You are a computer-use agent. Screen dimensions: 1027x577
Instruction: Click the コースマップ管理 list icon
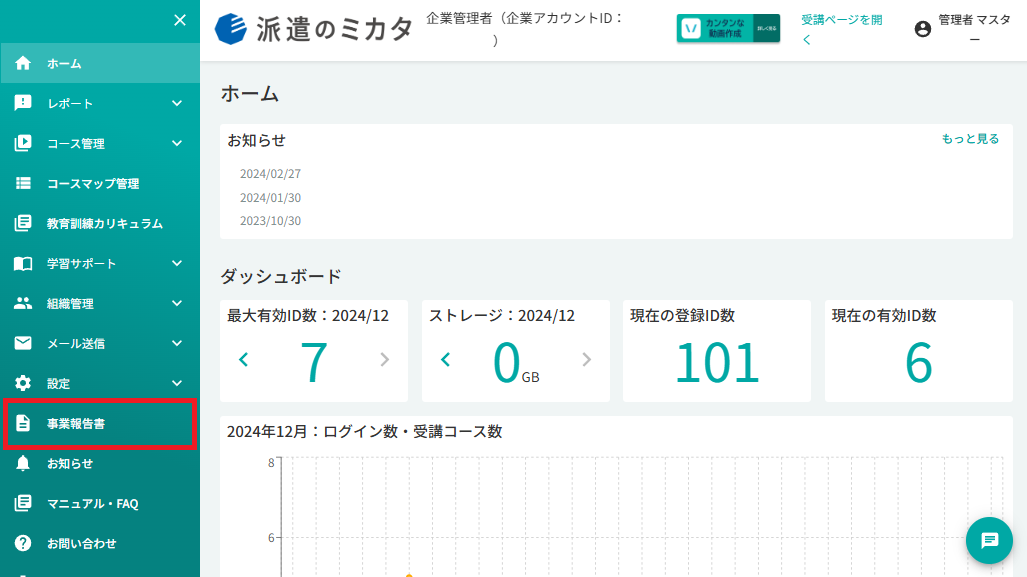pyautogui.click(x=23, y=183)
